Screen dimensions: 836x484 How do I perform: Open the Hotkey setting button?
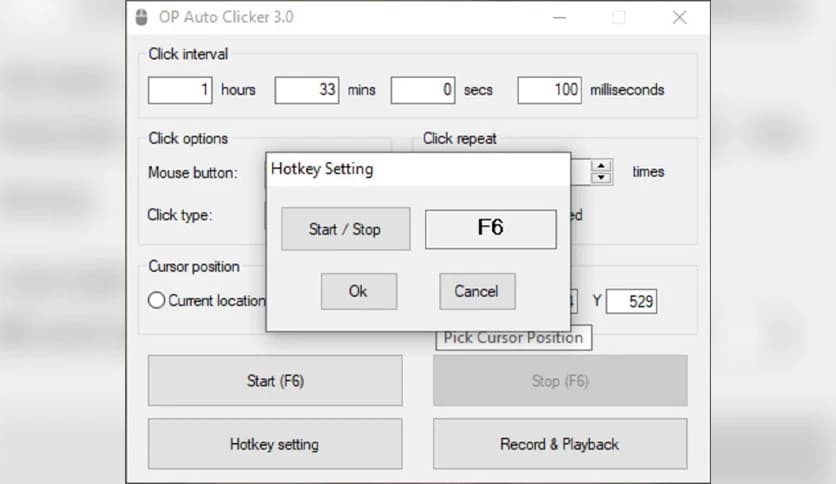[x=275, y=444]
